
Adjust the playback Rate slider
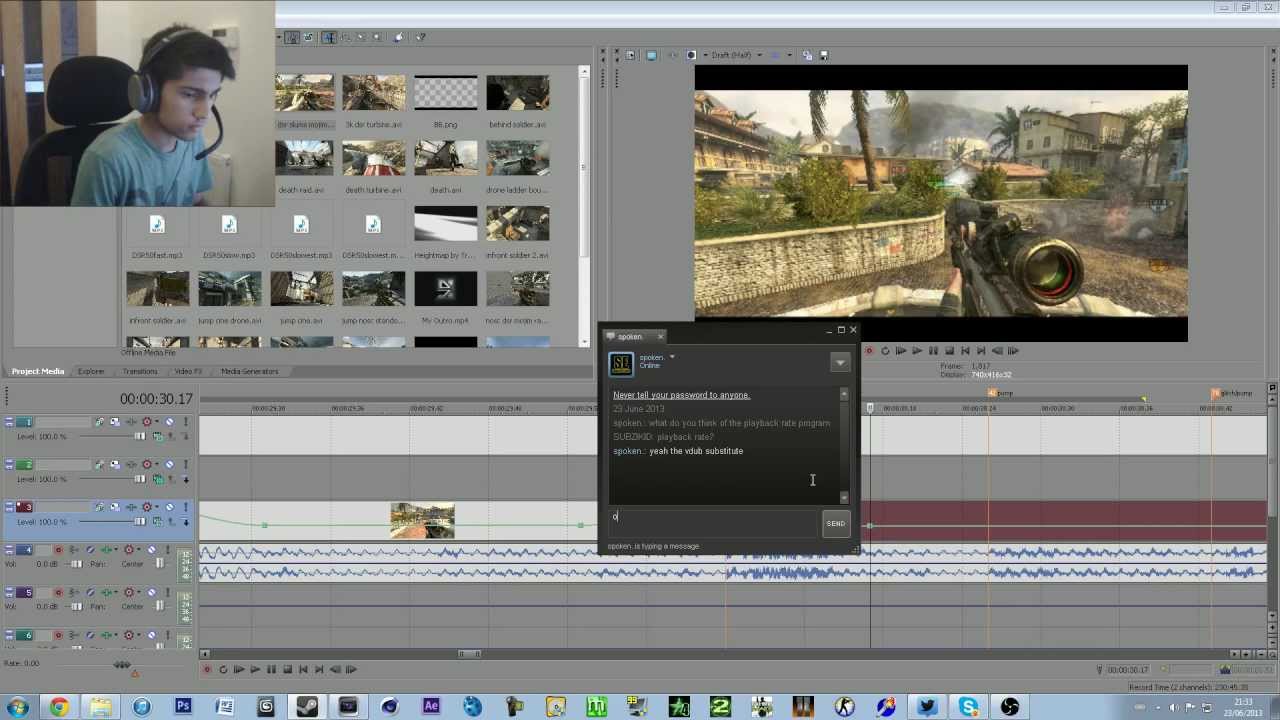122,664
